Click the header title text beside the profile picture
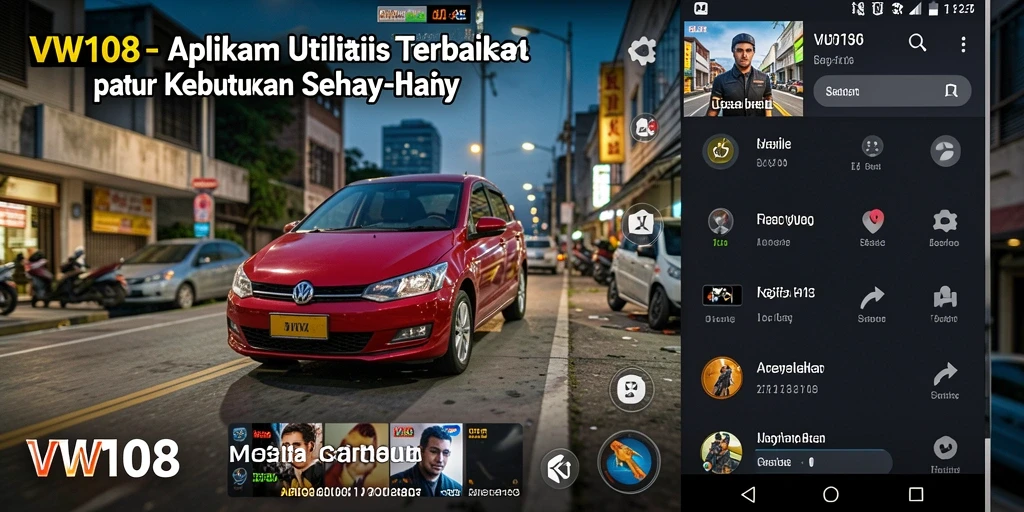 click(839, 40)
